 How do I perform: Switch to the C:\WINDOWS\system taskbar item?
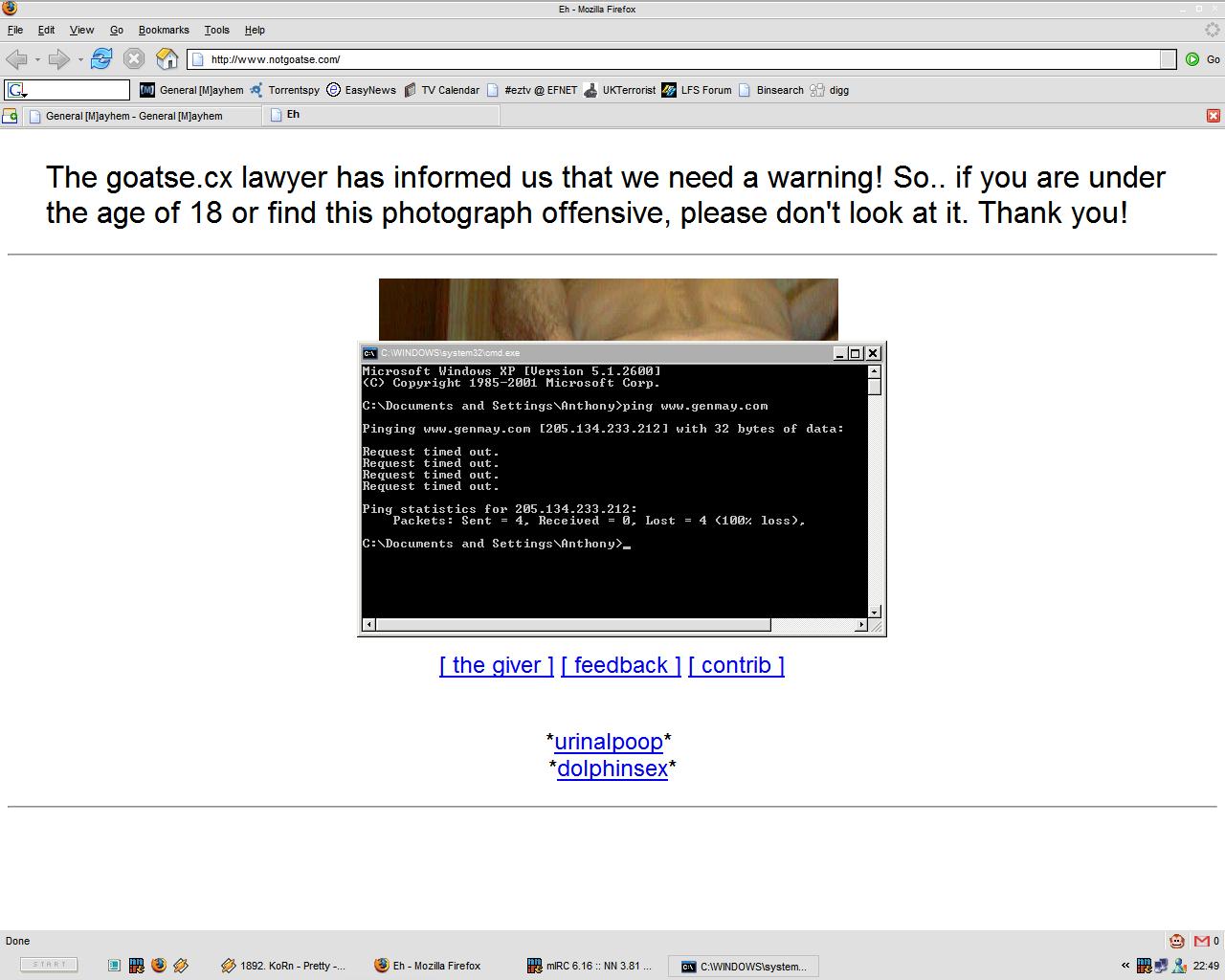pos(744,966)
